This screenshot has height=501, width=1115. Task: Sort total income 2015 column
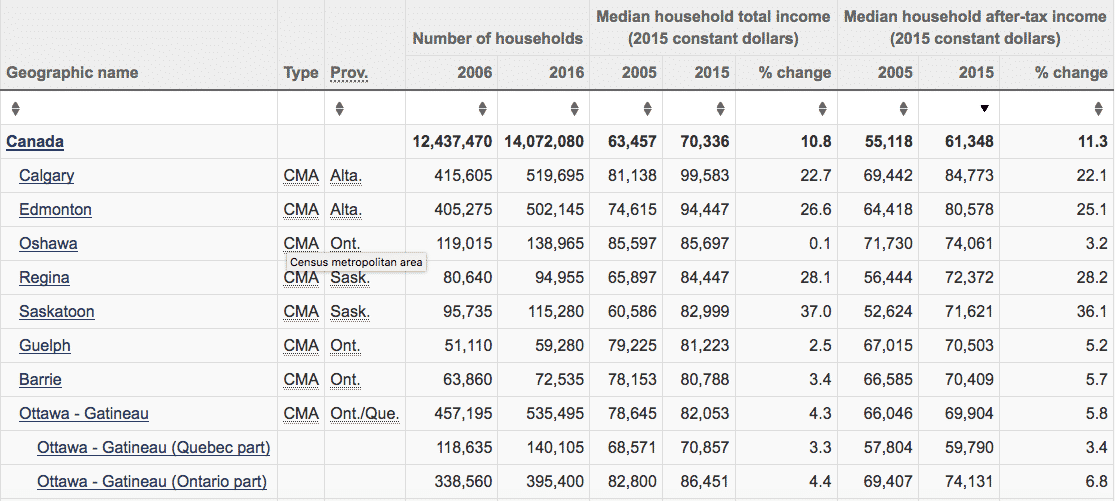[720, 109]
